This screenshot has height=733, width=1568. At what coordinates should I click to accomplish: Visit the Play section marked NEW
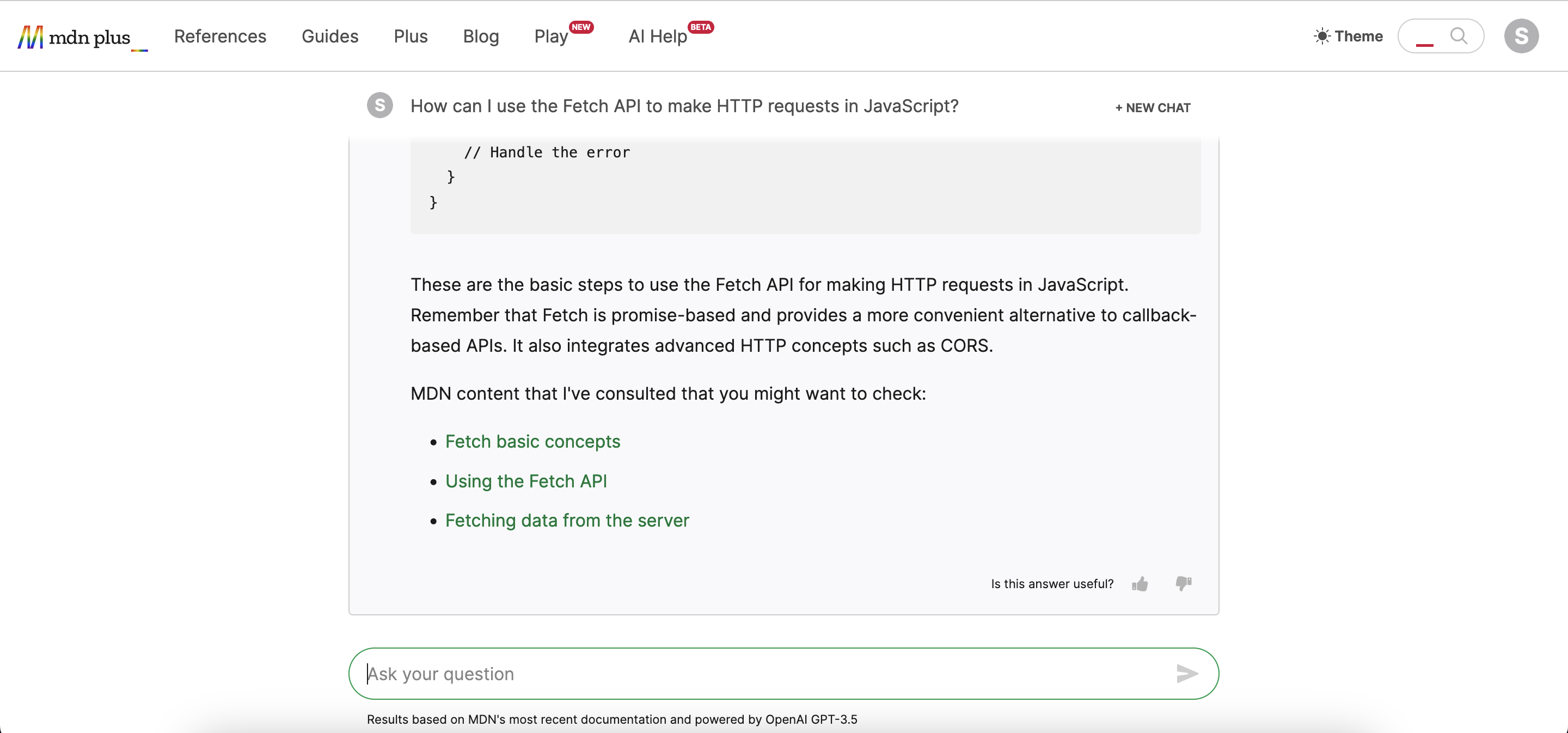point(551,36)
